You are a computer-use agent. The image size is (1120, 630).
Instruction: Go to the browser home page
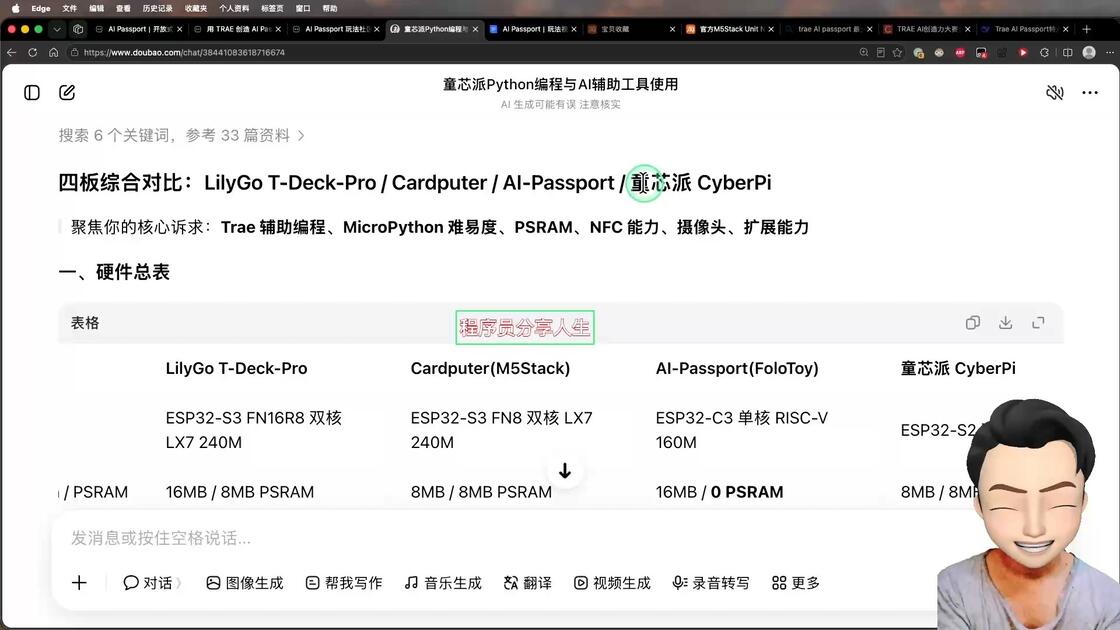(x=54, y=52)
